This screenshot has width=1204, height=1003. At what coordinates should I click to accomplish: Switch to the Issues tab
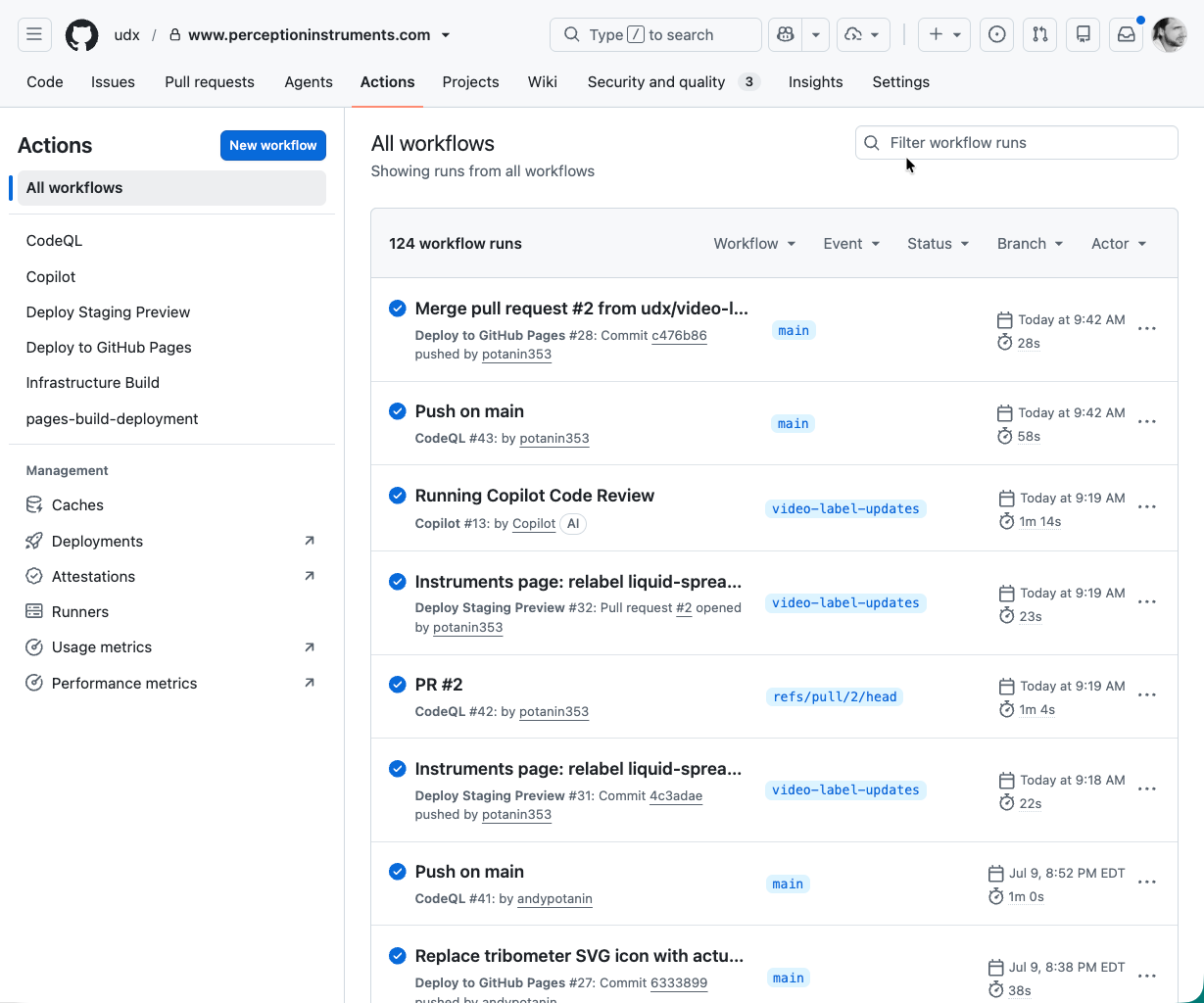[113, 82]
